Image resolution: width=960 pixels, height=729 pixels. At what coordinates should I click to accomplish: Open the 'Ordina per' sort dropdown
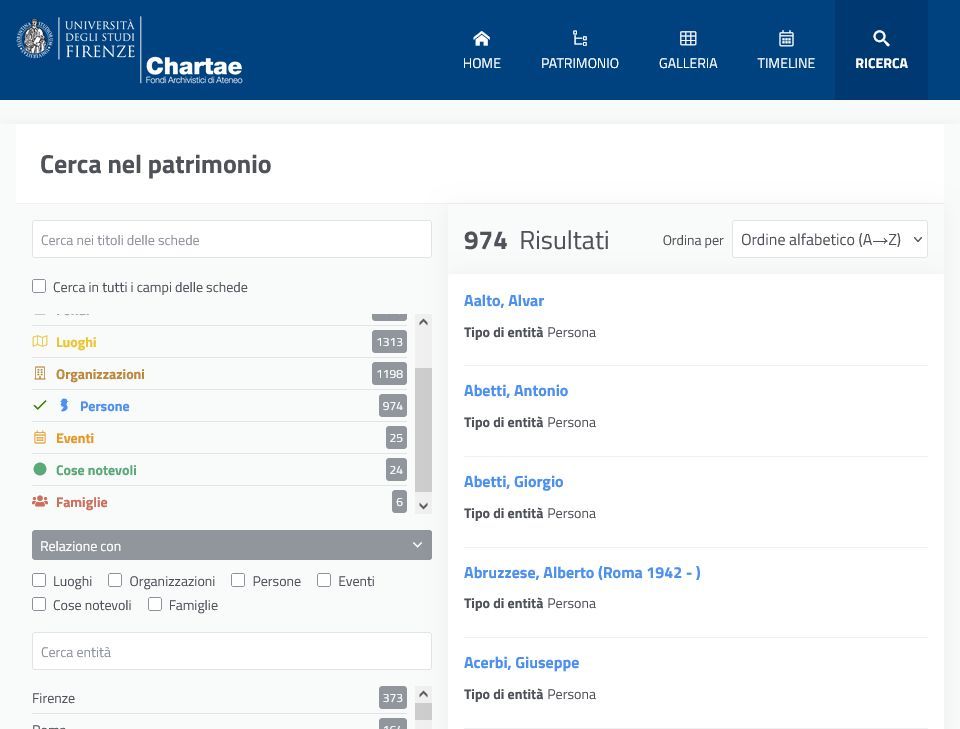(829, 240)
